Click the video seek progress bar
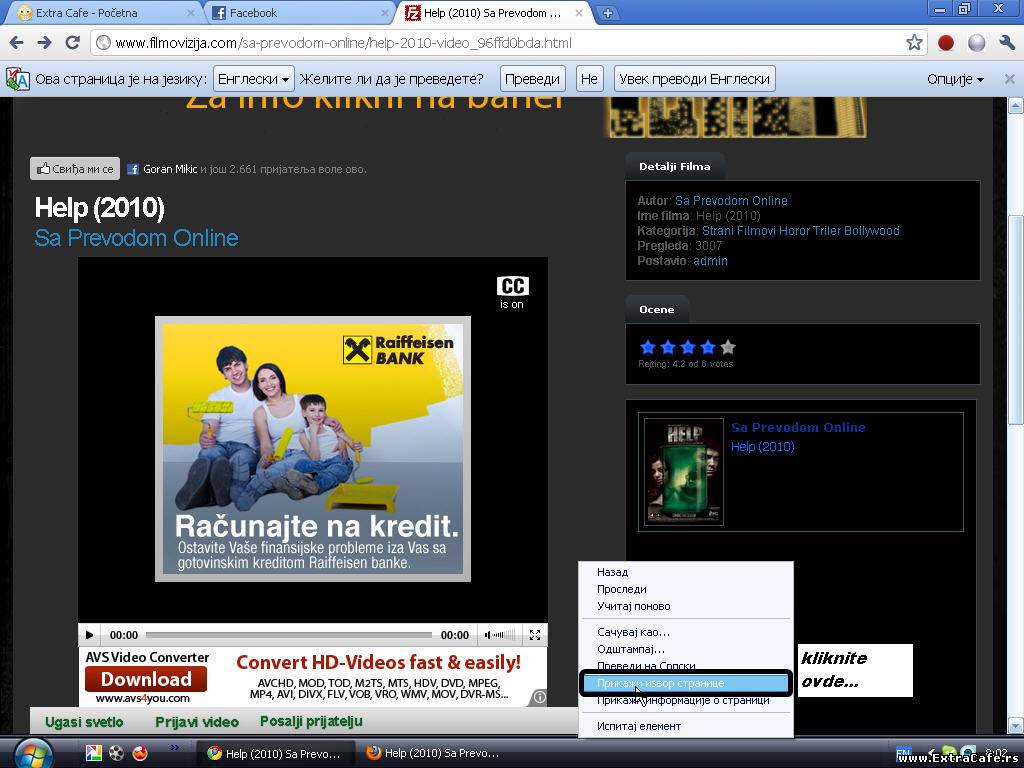This screenshot has width=1024, height=768. tap(289, 635)
